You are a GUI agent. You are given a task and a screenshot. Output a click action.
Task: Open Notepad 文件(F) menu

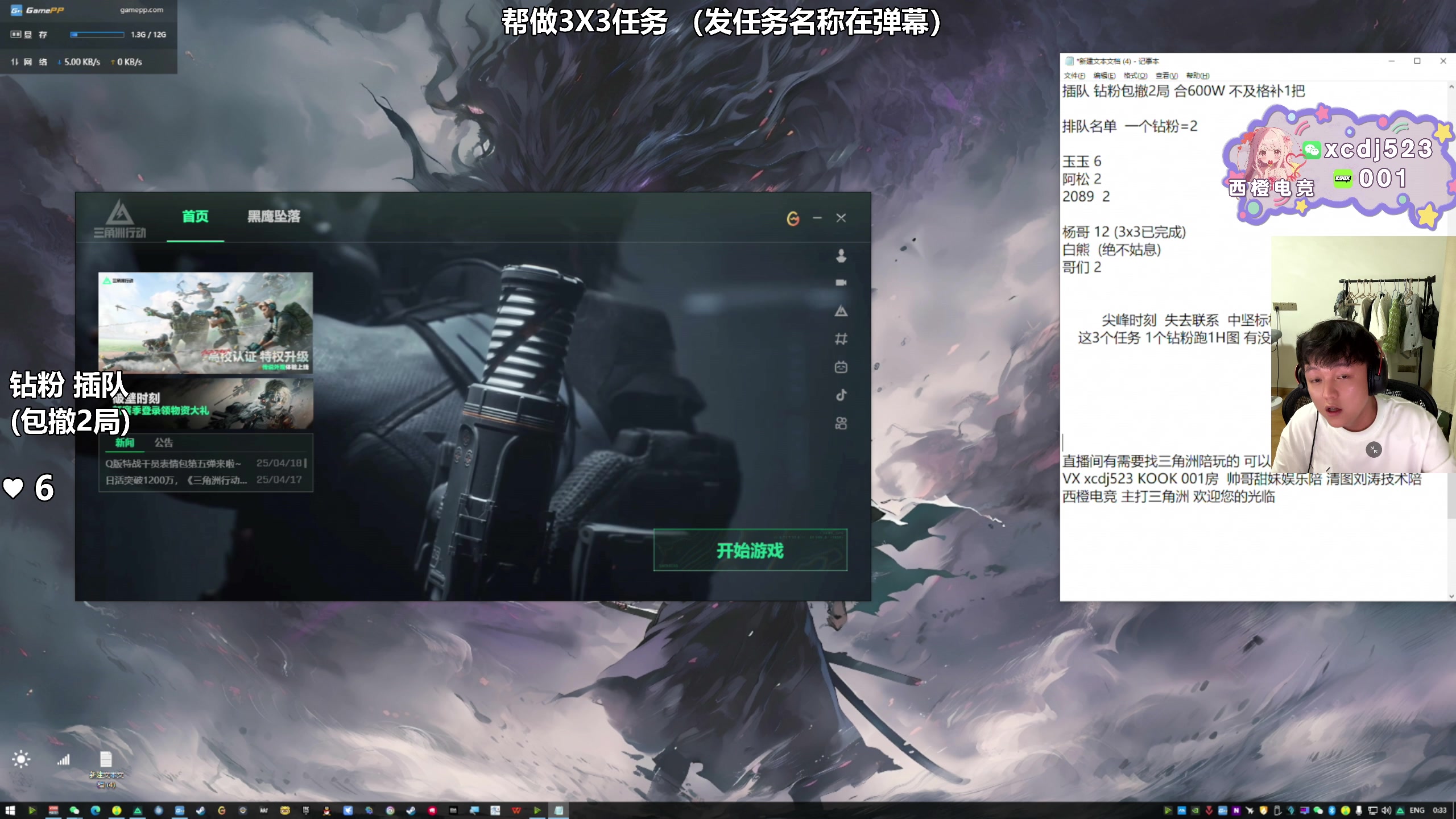click(x=1074, y=76)
